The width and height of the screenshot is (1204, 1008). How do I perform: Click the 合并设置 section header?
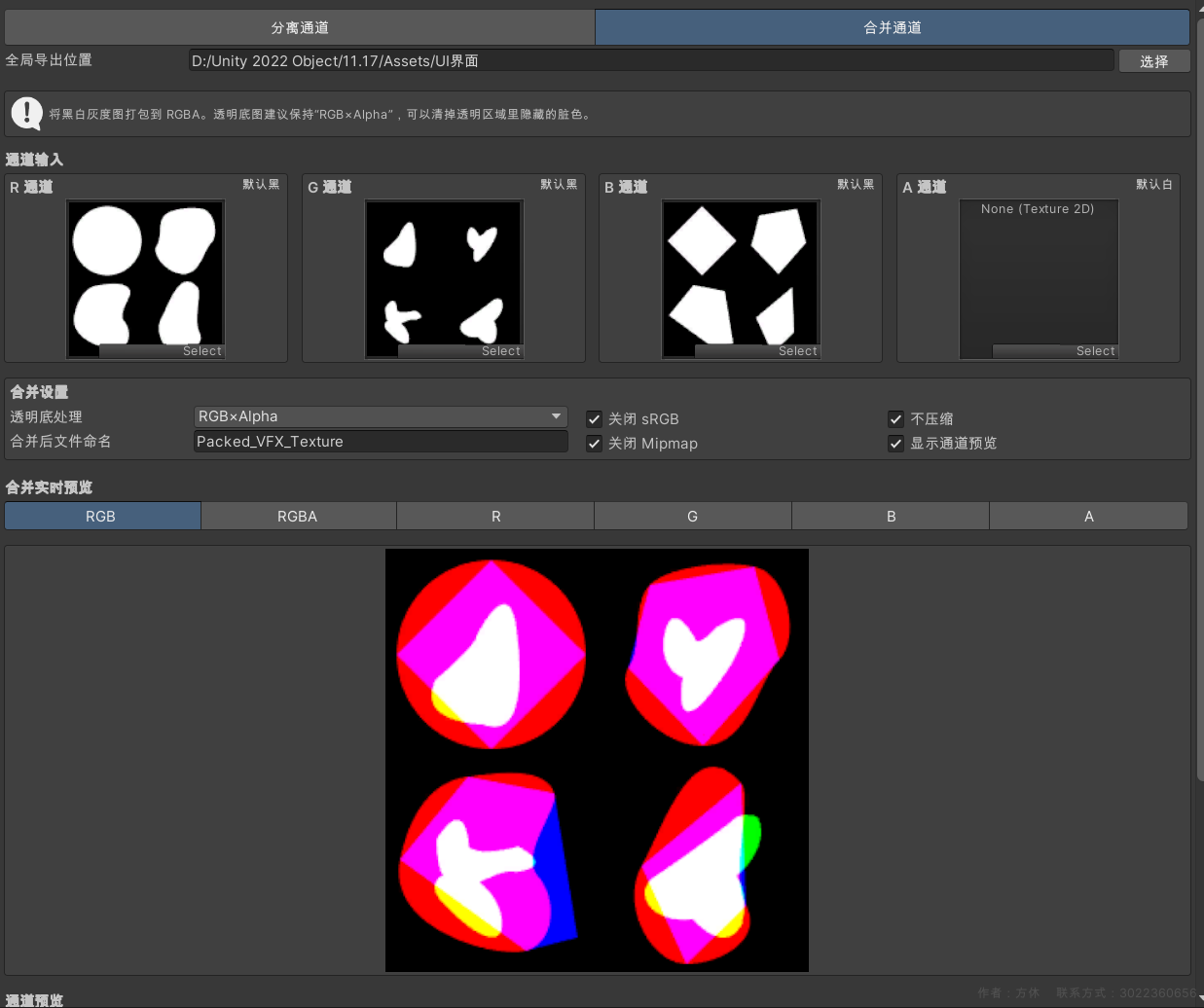(x=40, y=392)
